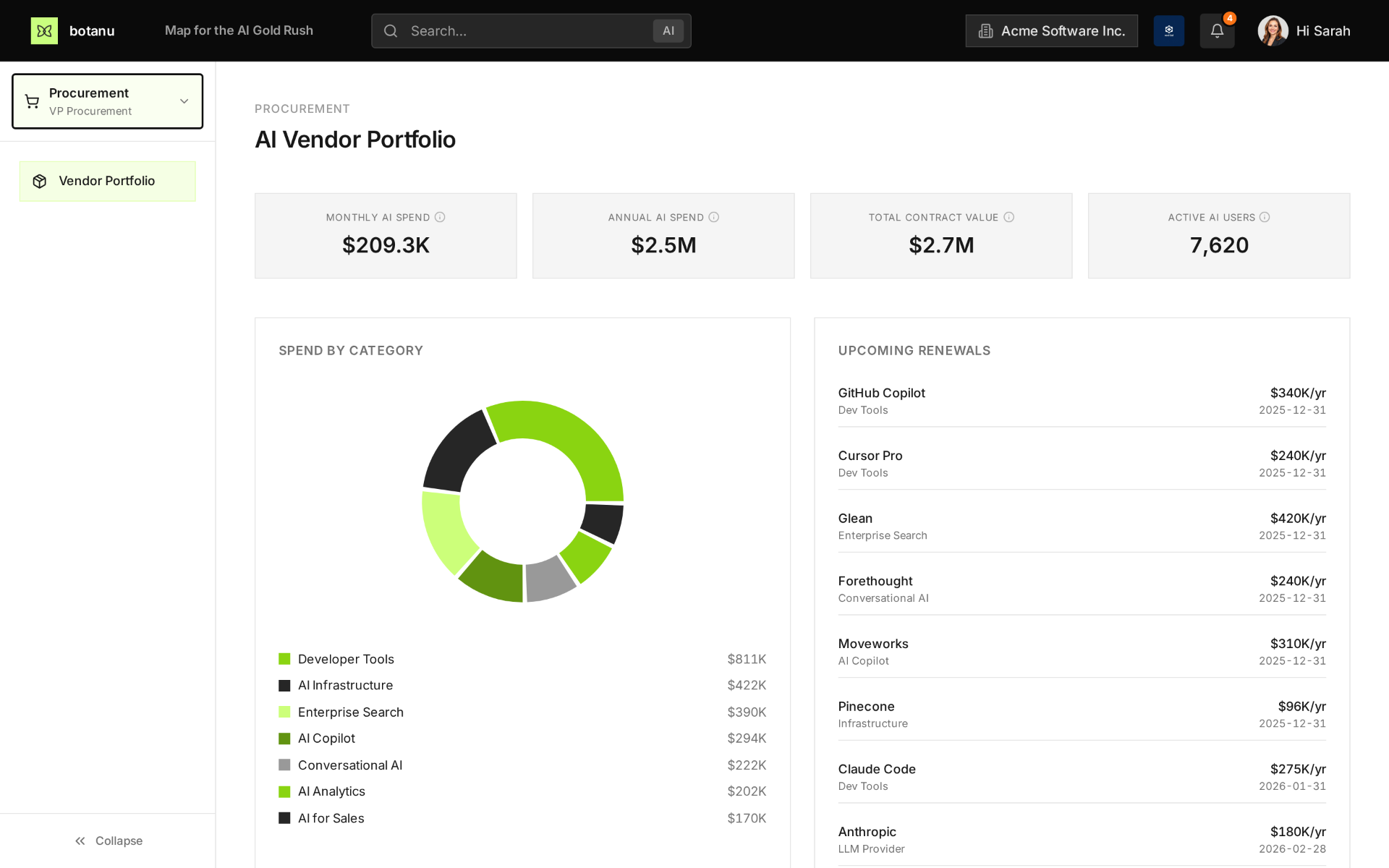This screenshot has height=868, width=1389.
Task: Click the Vendor Portfolio cube icon
Action: point(40,181)
